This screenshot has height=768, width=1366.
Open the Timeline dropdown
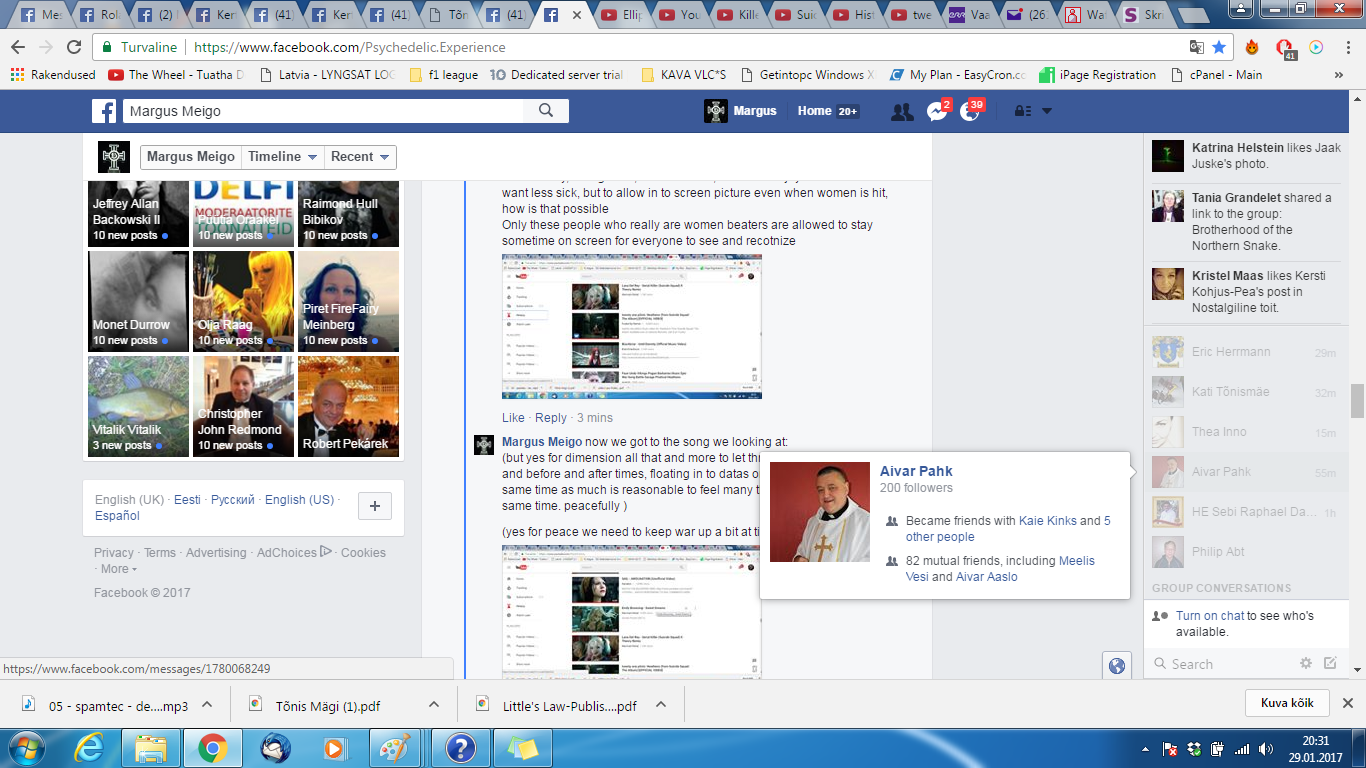(x=283, y=157)
